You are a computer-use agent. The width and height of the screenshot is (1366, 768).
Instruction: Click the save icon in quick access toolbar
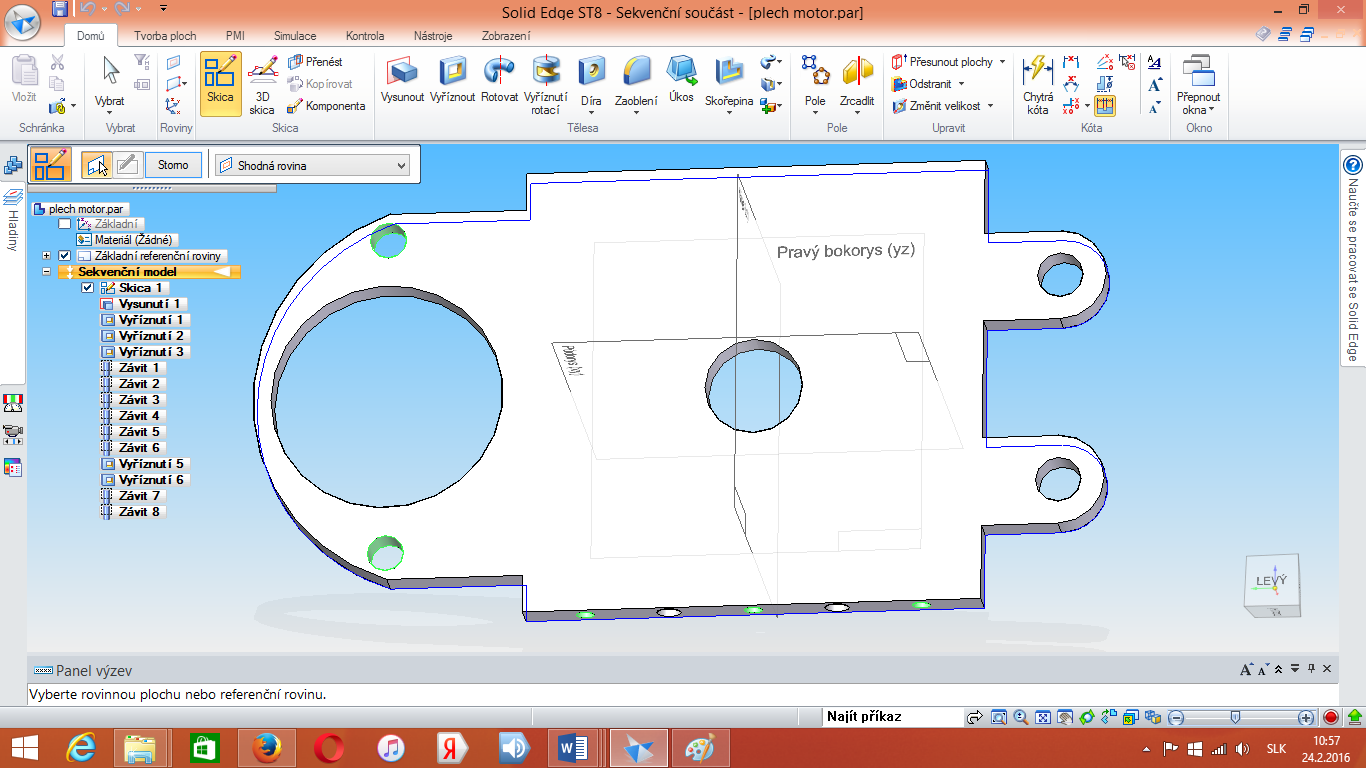point(59,9)
